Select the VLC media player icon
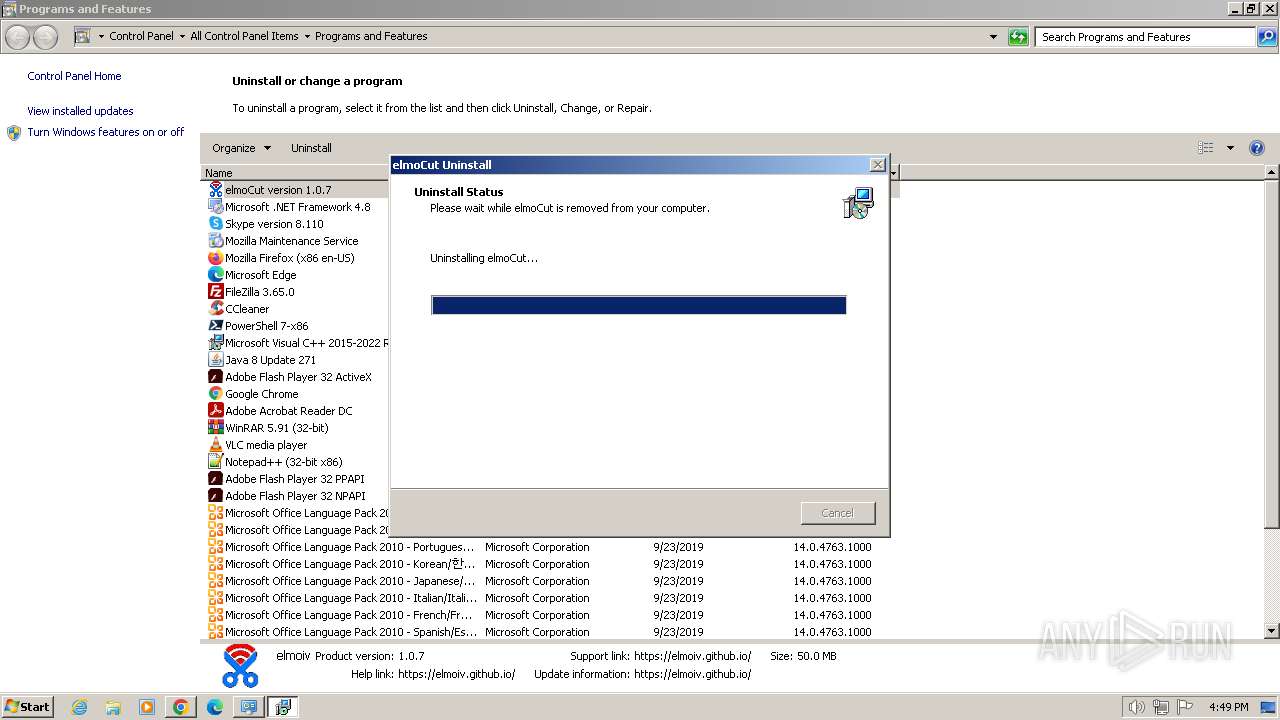This screenshot has width=1280, height=720. 215,445
